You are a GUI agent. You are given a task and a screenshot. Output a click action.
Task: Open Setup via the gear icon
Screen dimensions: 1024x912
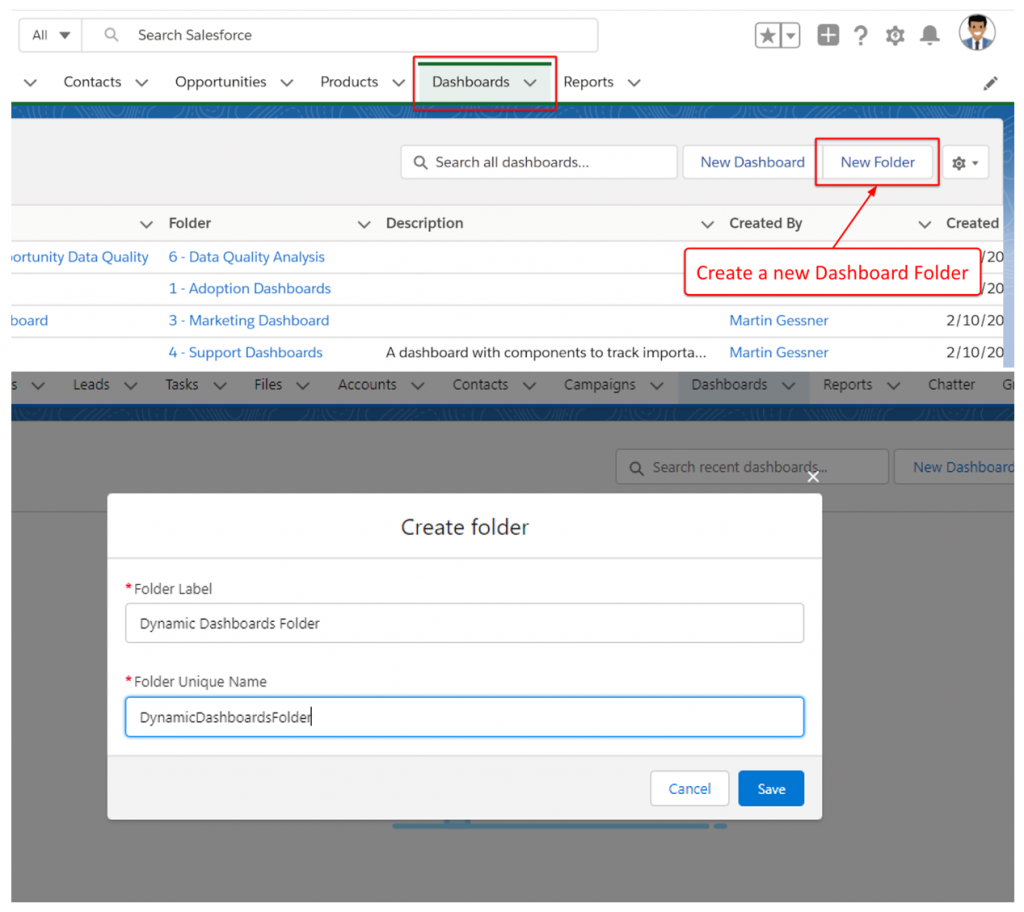[894, 34]
